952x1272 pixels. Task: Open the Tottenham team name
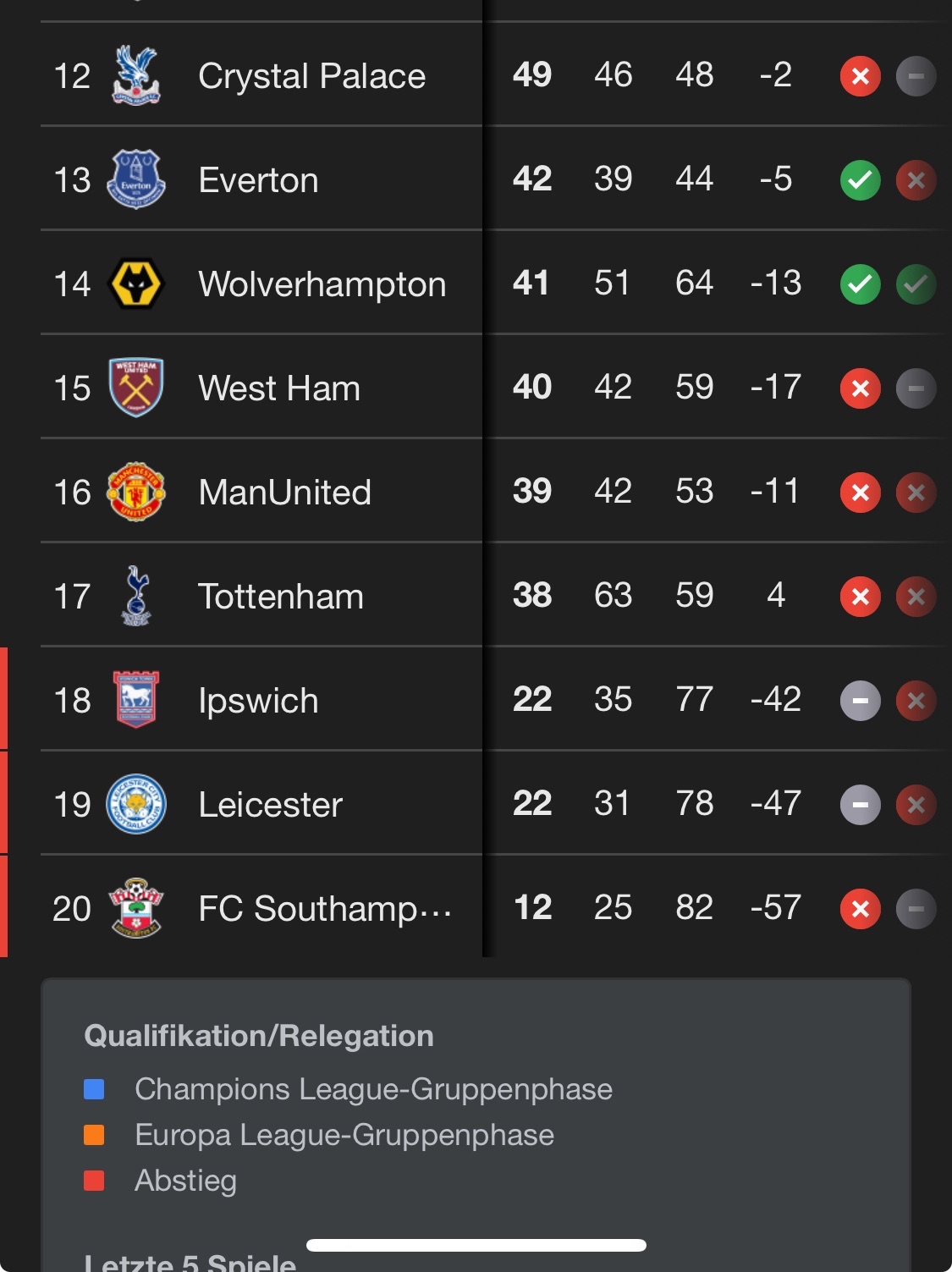pos(281,597)
